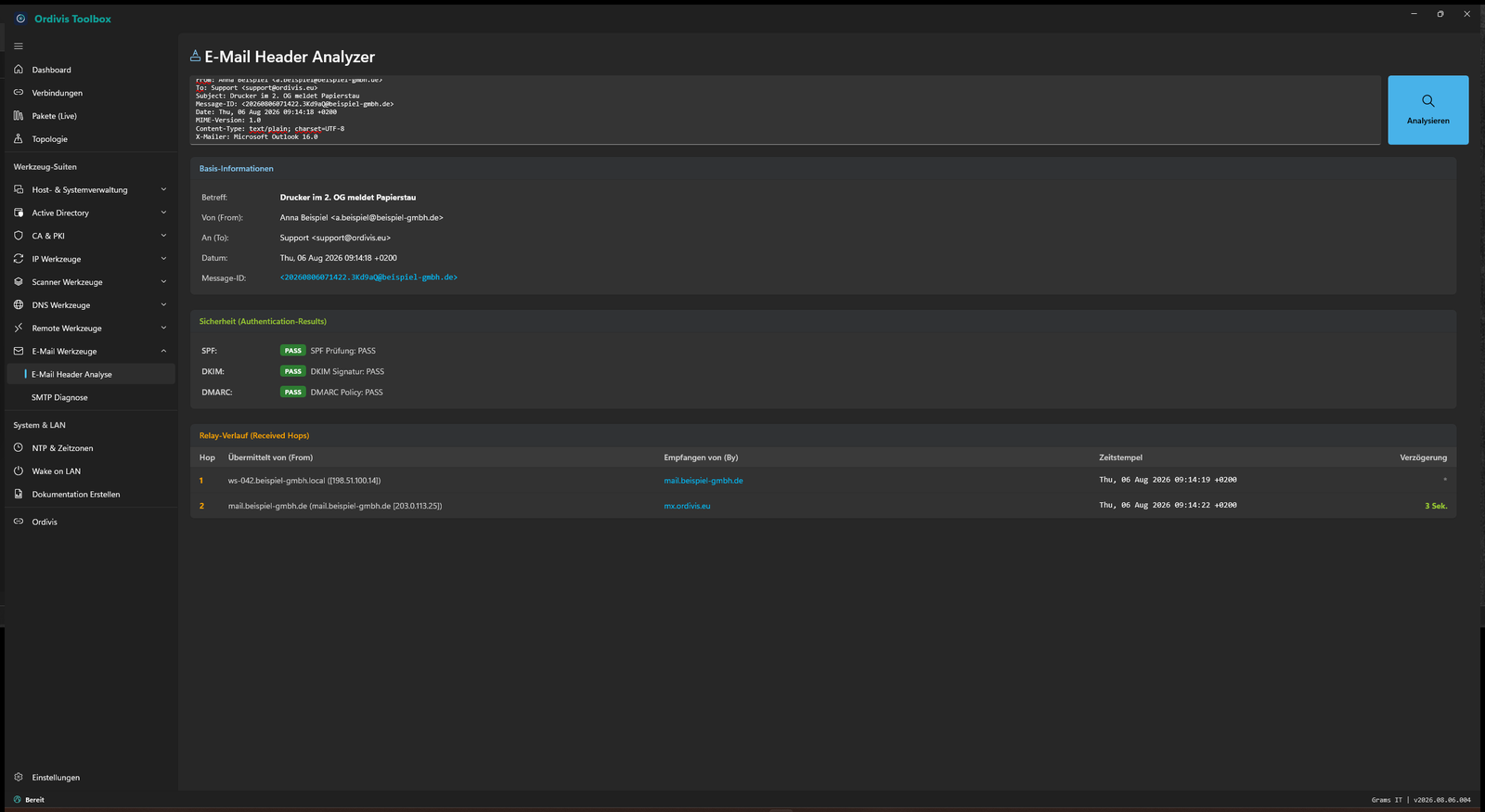The height and width of the screenshot is (812, 1485).
Task: Click the Dokumentation Erstellen document icon
Action: [19, 495]
